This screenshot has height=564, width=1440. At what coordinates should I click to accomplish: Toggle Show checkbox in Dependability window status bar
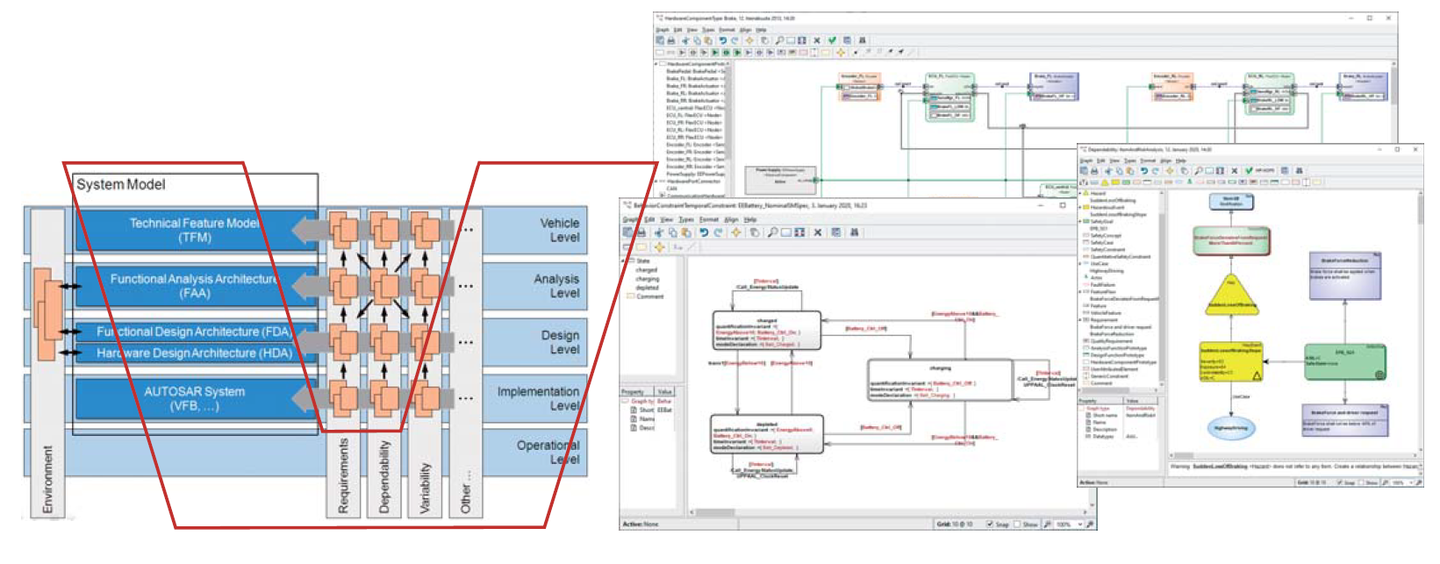1361,482
